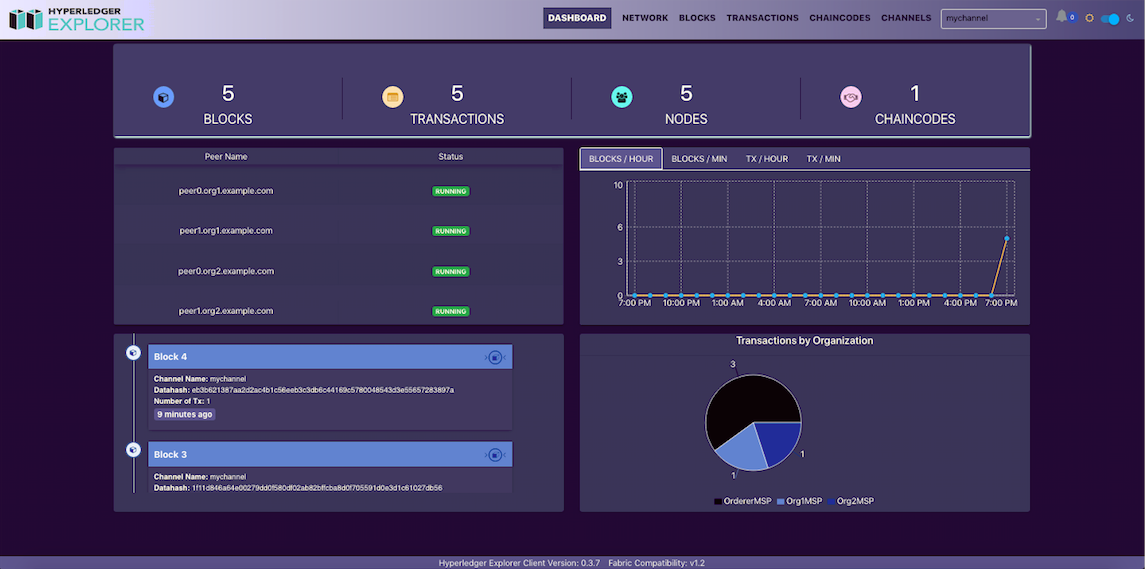
Task: Select peer1.org1.example.com peer name
Action: 226,230
